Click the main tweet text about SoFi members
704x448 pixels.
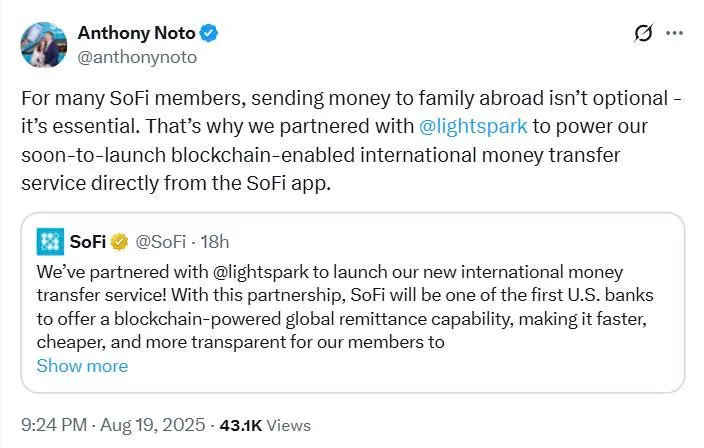pyautogui.click(x=351, y=141)
